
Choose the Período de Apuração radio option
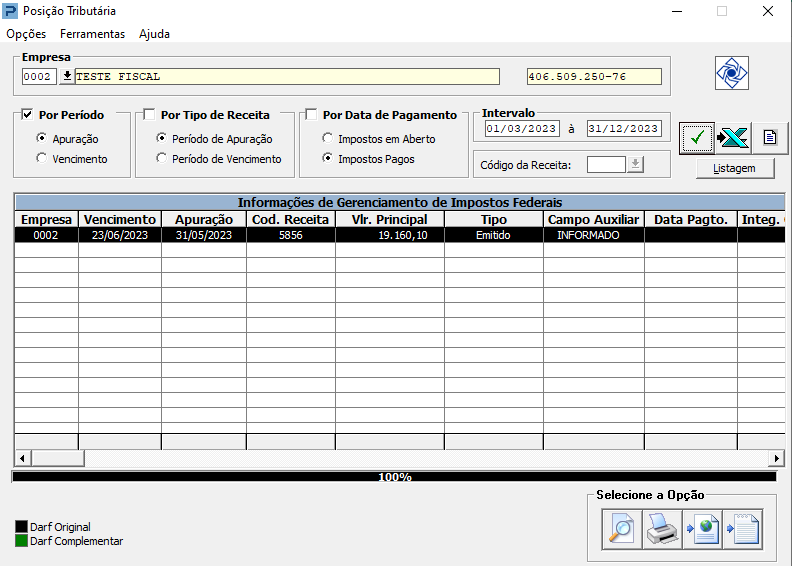(161, 138)
